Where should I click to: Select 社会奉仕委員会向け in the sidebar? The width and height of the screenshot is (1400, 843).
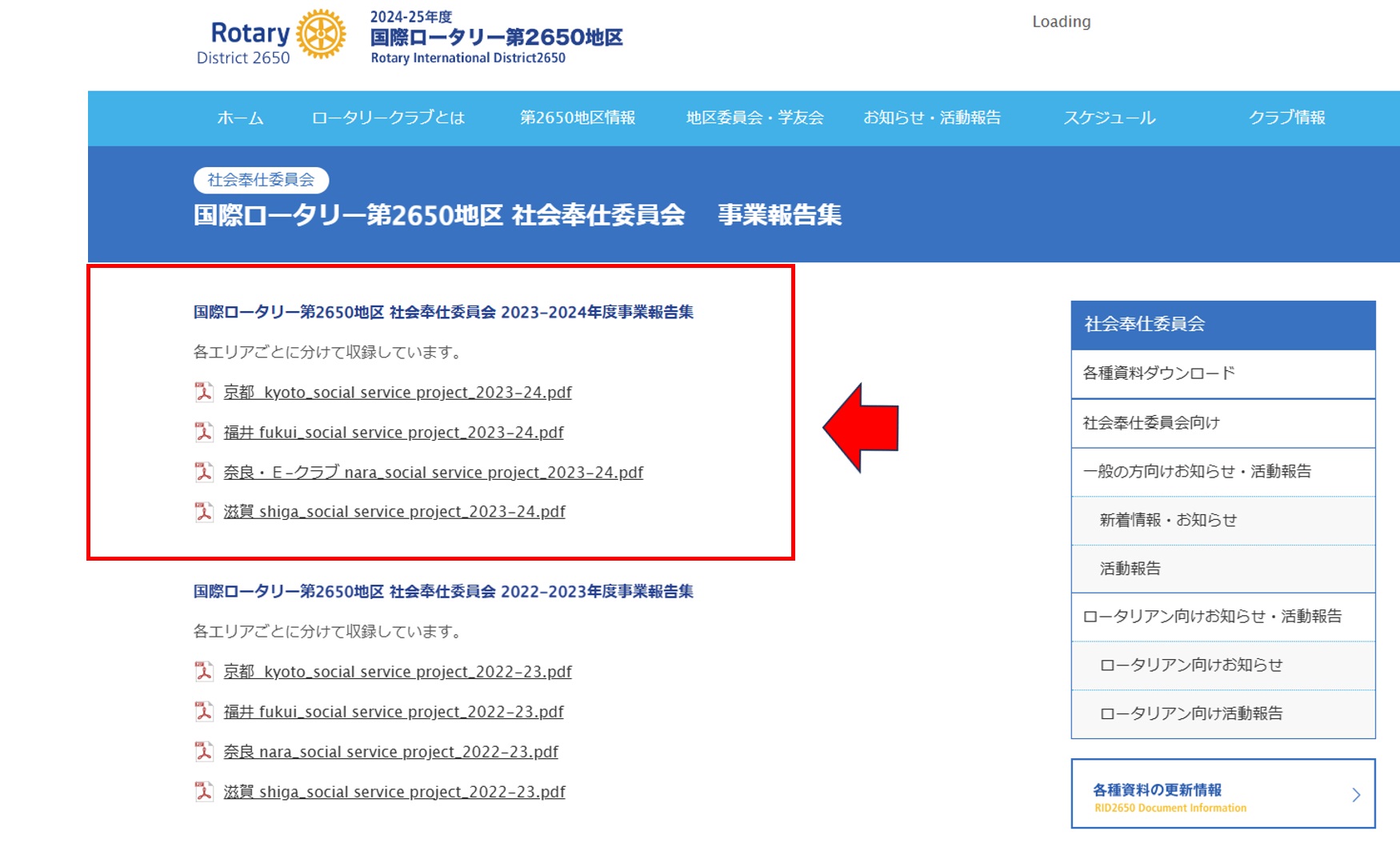click(x=1150, y=423)
